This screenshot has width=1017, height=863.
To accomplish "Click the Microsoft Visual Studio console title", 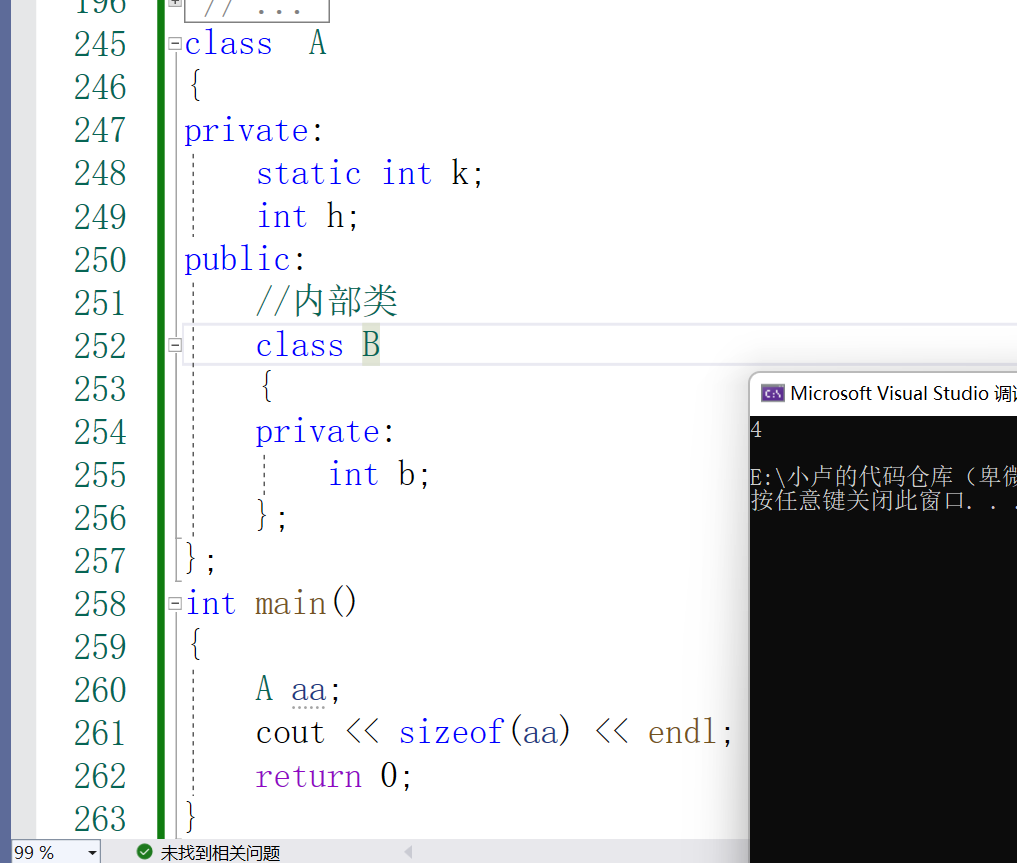I will click(903, 394).
